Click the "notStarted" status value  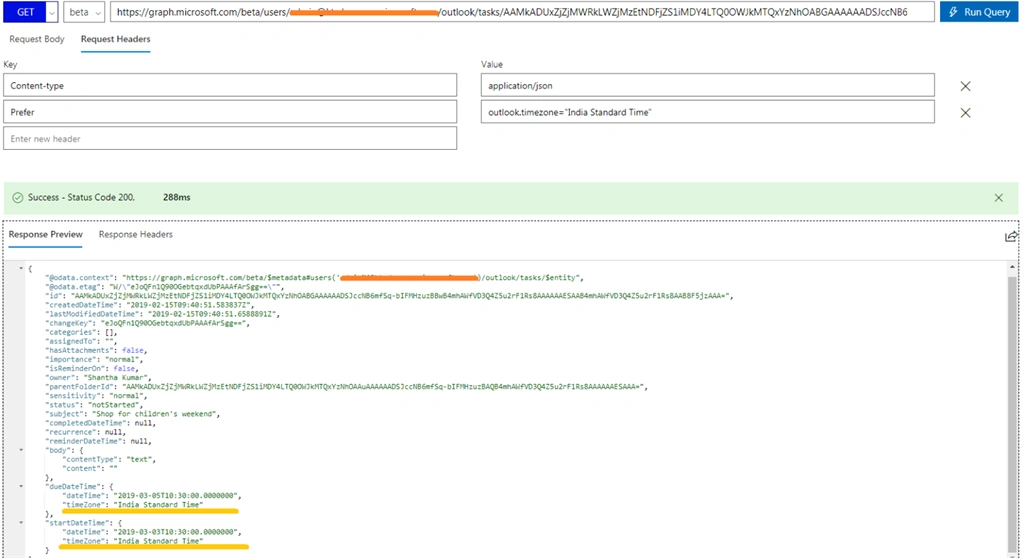click(x=114, y=405)
